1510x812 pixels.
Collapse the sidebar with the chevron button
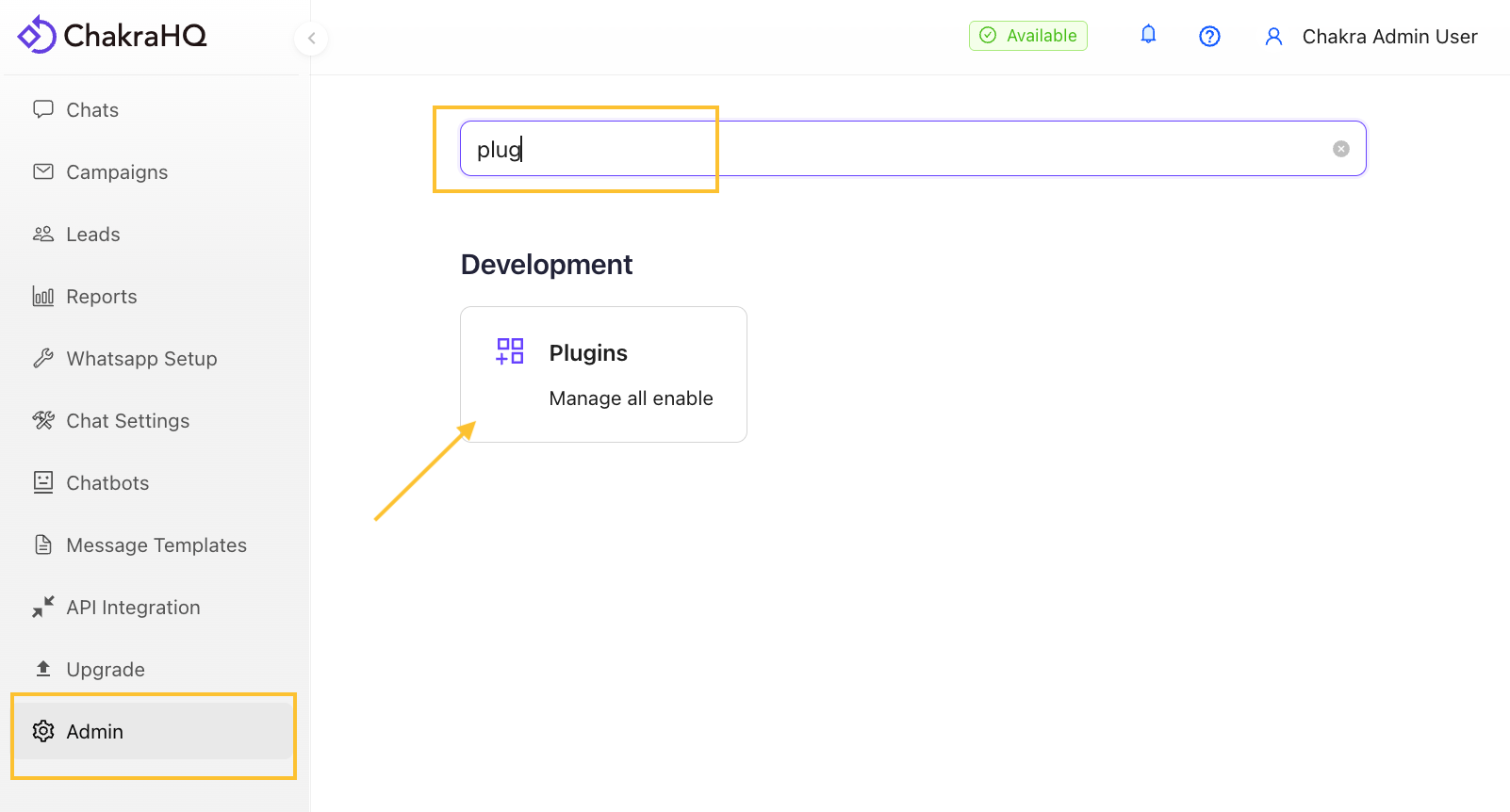(x=311, y=39)
